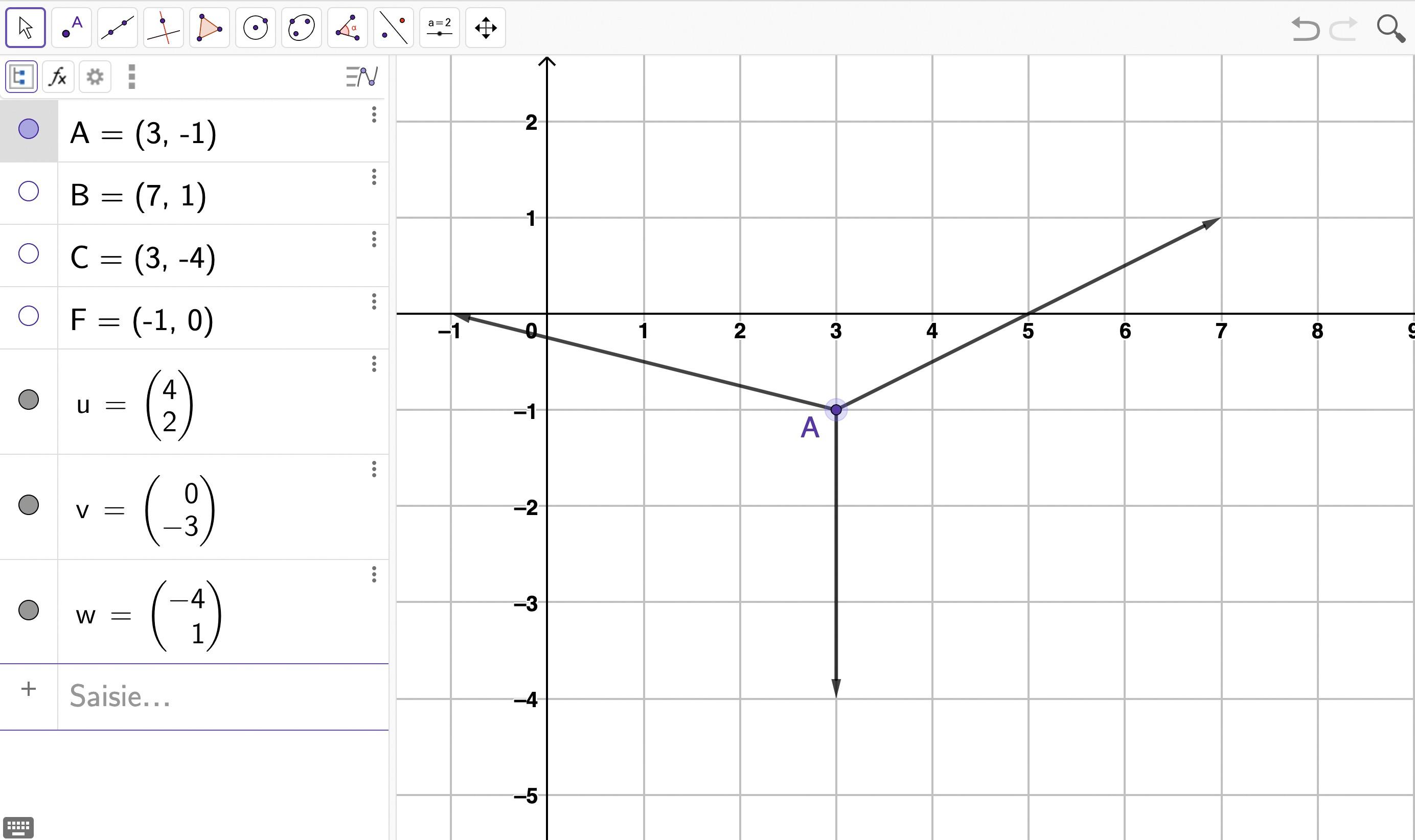Viewport: 1415px width, 840px height.
Task: Toggle visibility of point F
Action: 28,316
